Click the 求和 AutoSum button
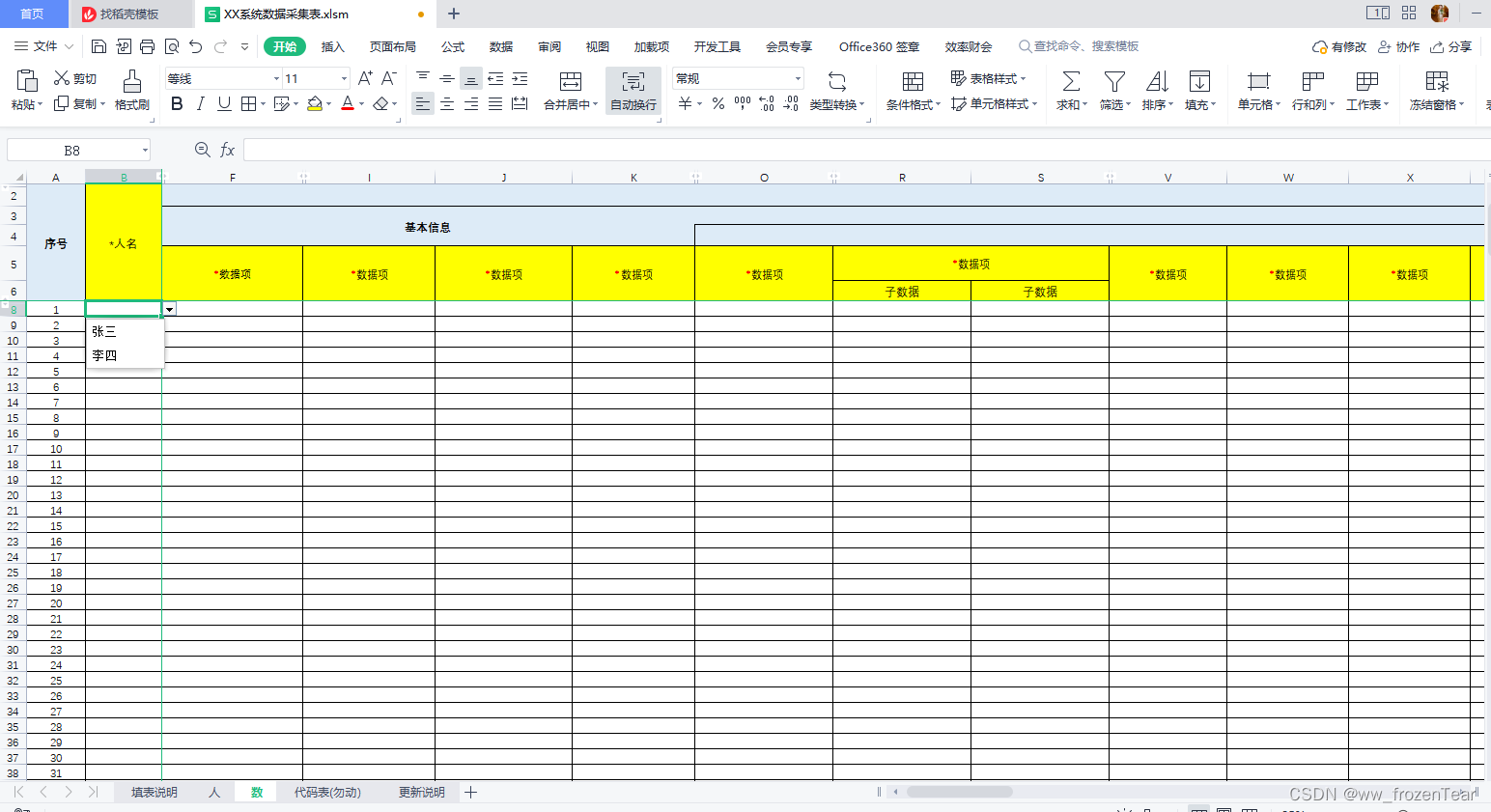 click(1071, 91)
